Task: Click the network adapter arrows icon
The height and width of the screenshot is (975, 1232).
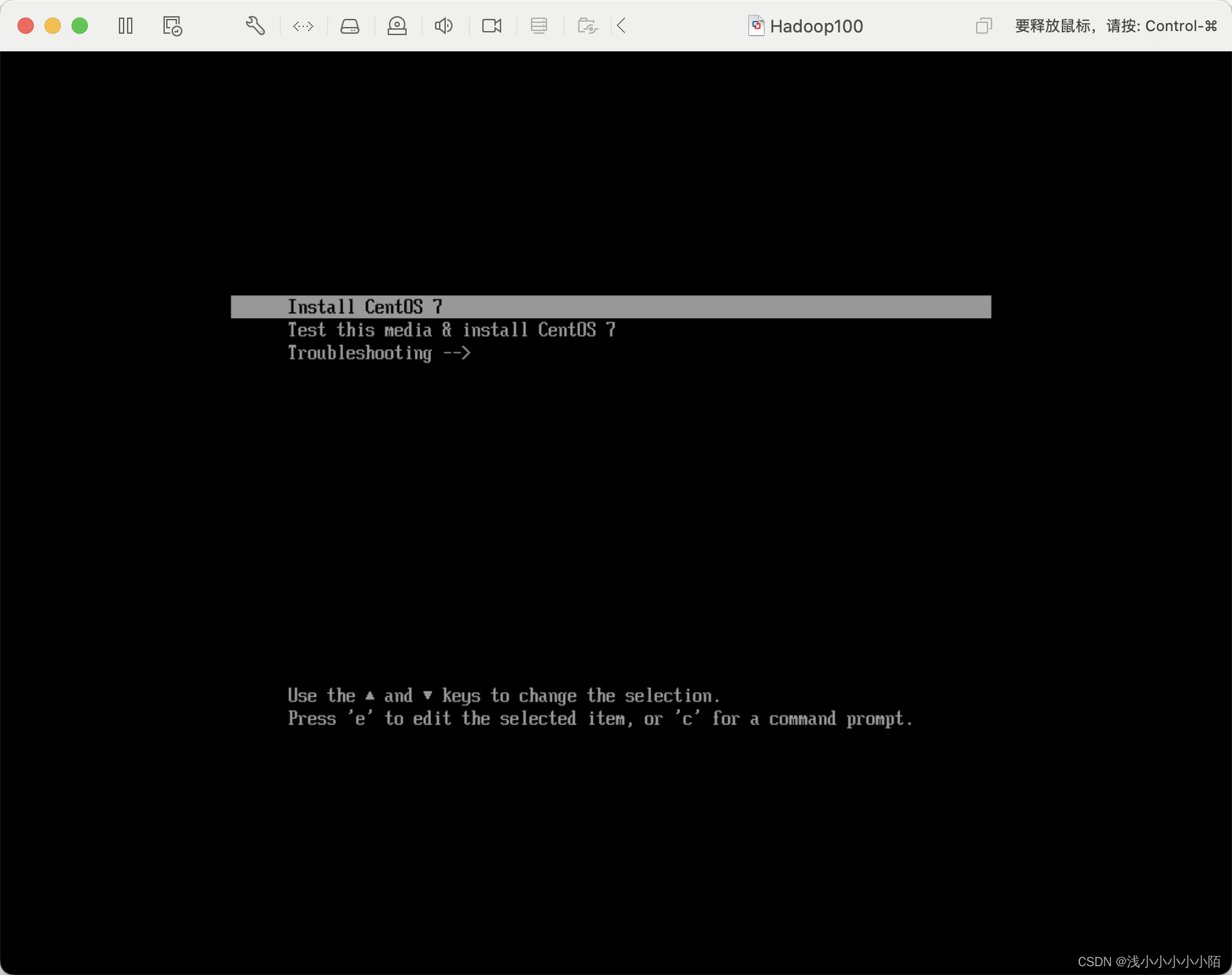Action: 303,26
